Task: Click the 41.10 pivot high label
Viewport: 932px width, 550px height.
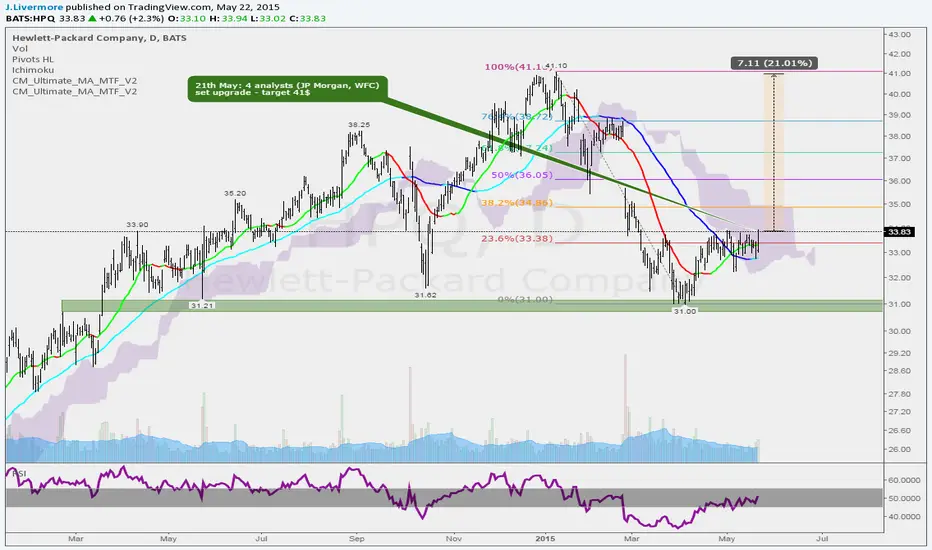Action: click(x=556, y=65)
